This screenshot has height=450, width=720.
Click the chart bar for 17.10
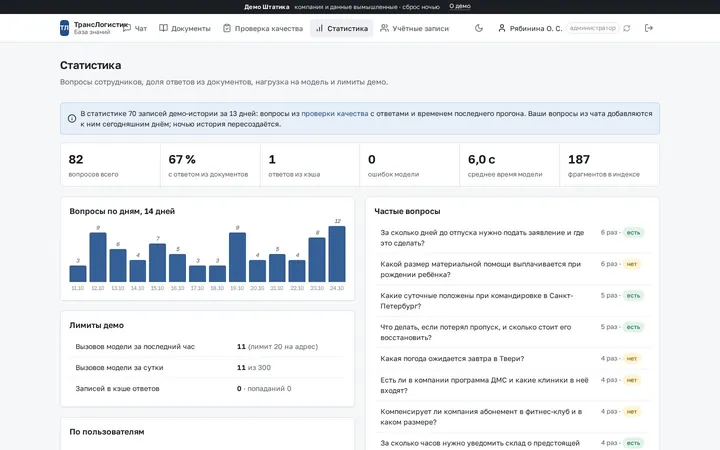click(197, 274)
